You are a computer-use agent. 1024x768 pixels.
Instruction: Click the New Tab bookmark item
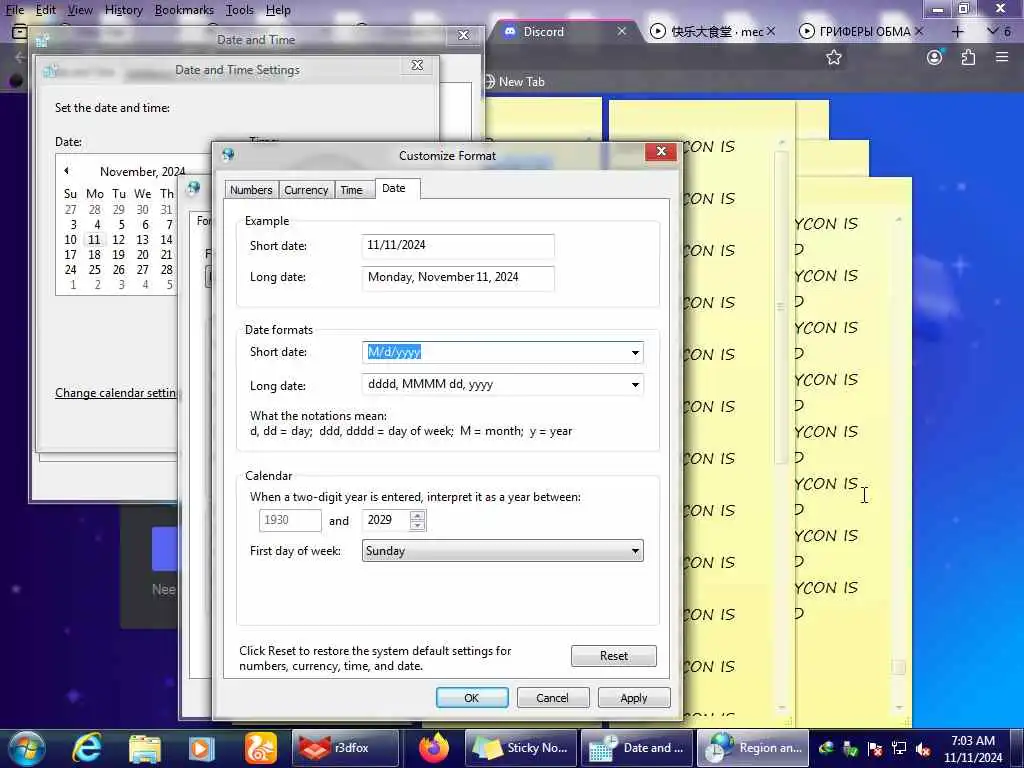click(515, 82)
